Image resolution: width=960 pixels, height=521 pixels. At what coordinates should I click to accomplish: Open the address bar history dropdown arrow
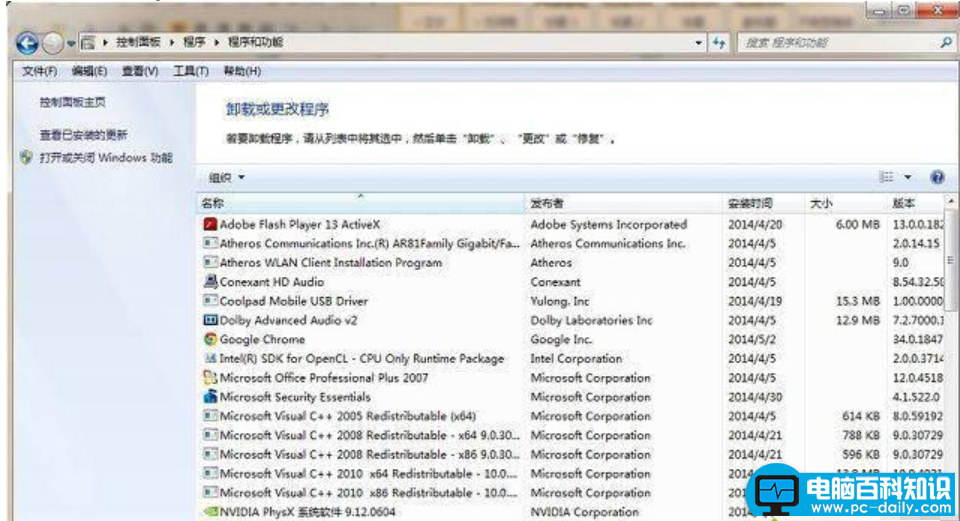[x=698, y=43]
